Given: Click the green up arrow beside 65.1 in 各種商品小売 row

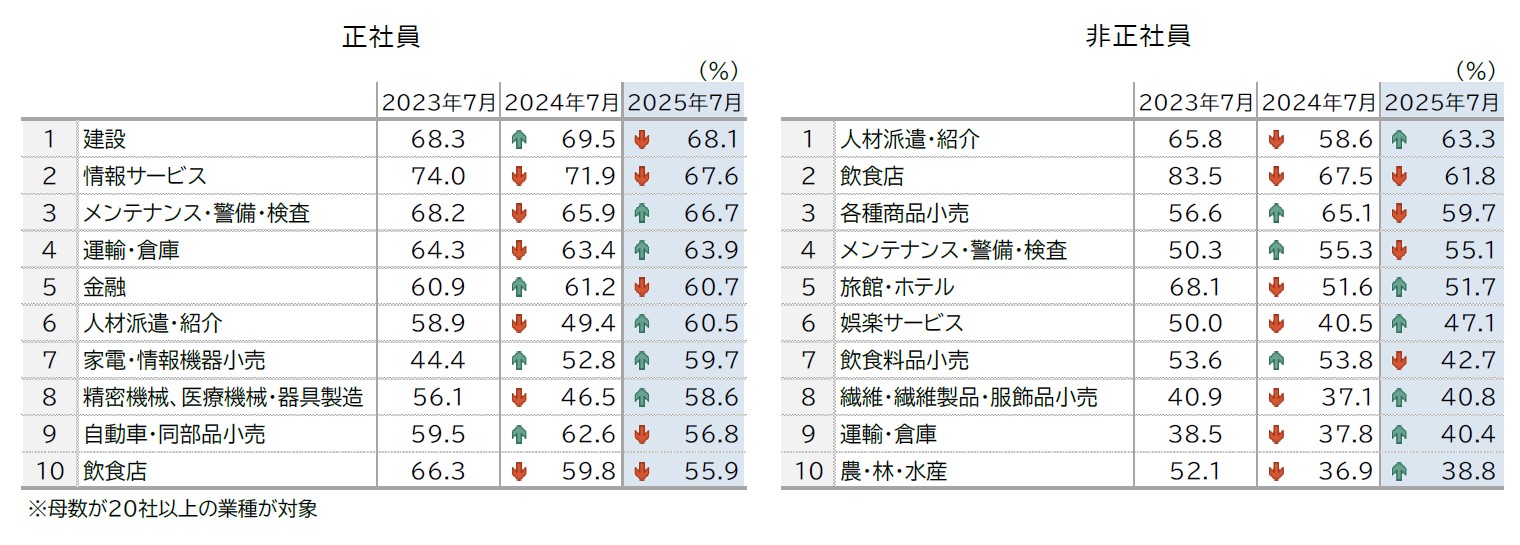Looking at the screenshot, I should tap(1275, 214).
